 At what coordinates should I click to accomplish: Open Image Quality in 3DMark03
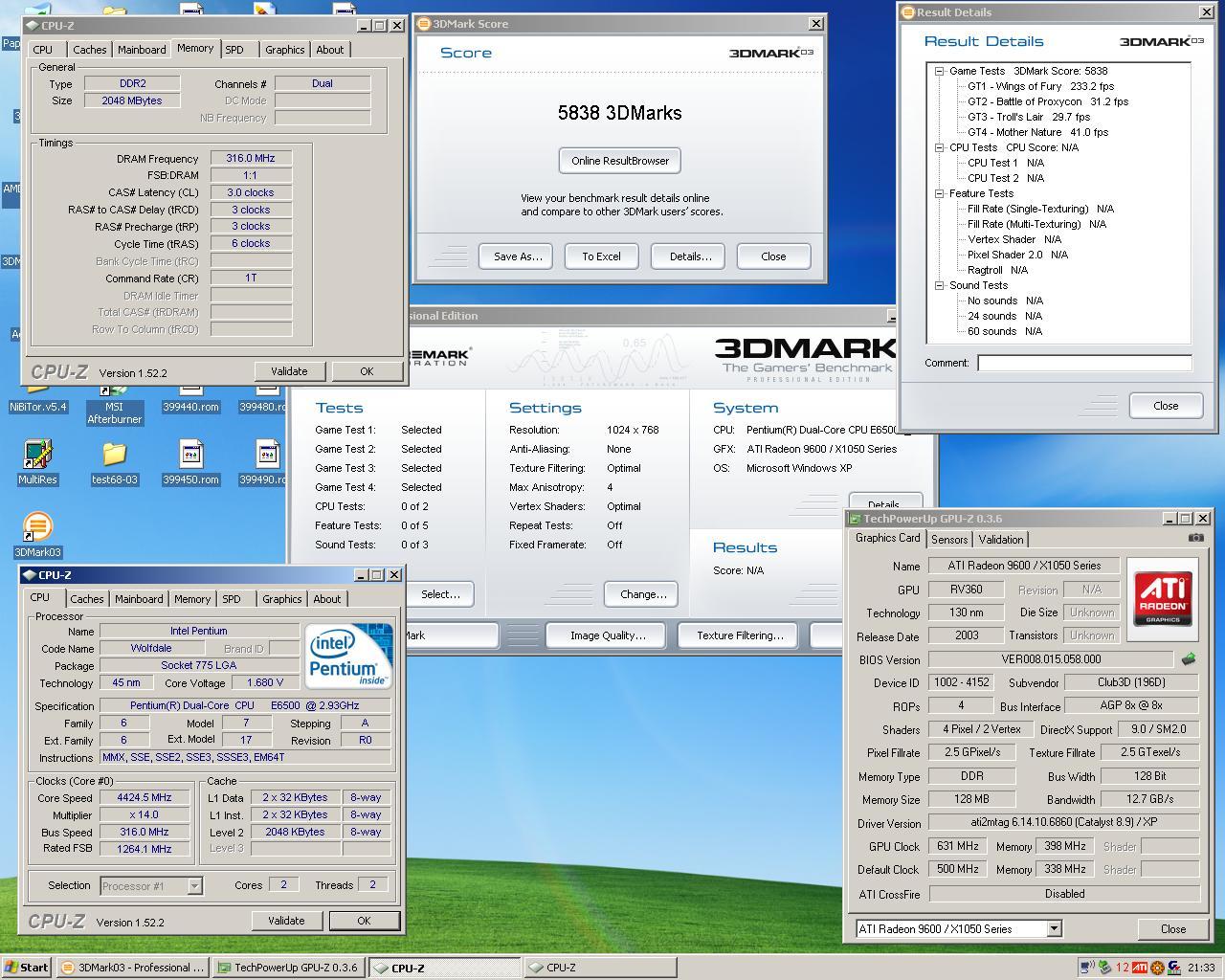pyautogui.click(x=607, y=635)
